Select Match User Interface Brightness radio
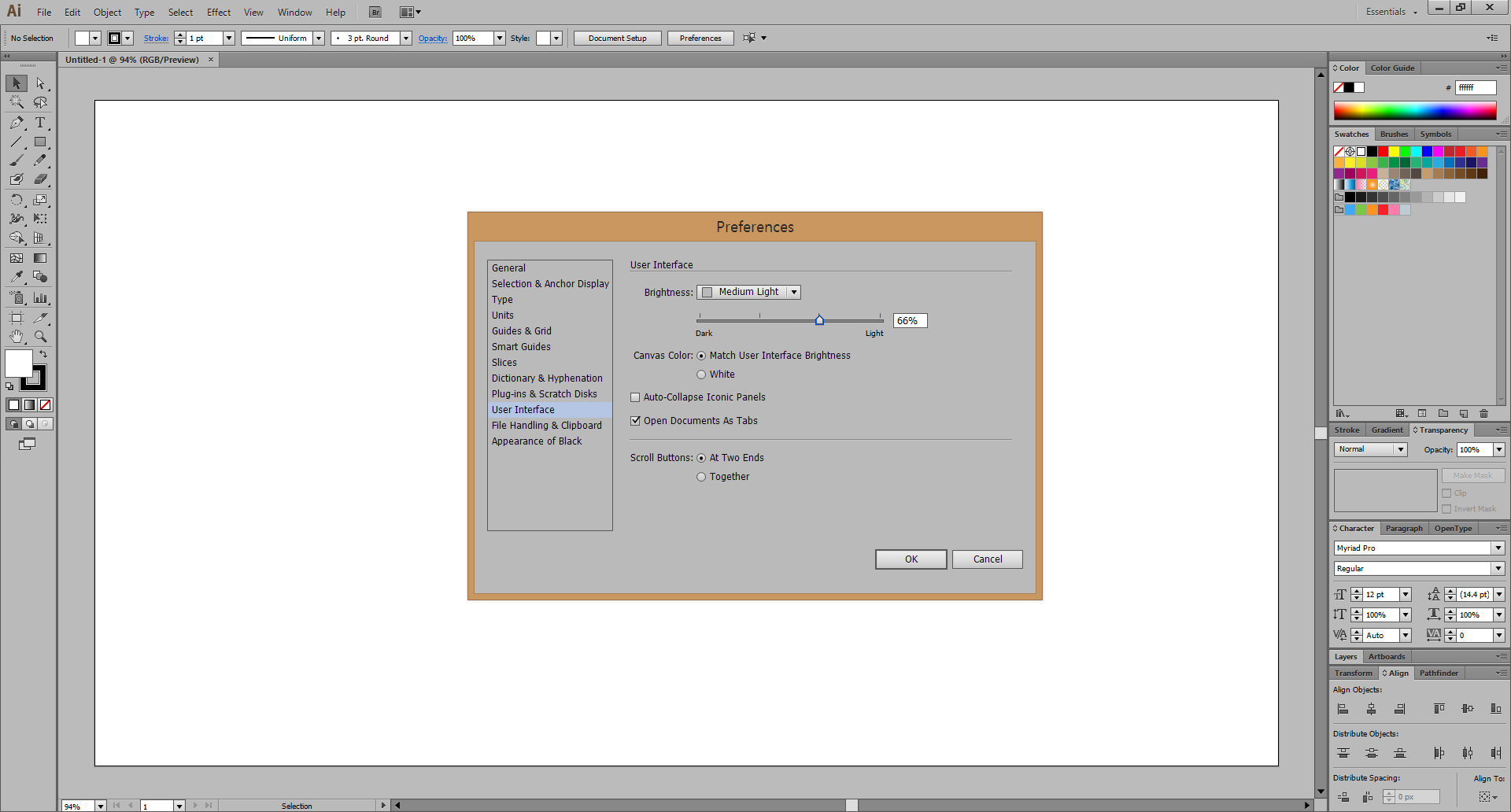Image resolution: width=1511 pixels, height=812 pixels. (701, 356)
